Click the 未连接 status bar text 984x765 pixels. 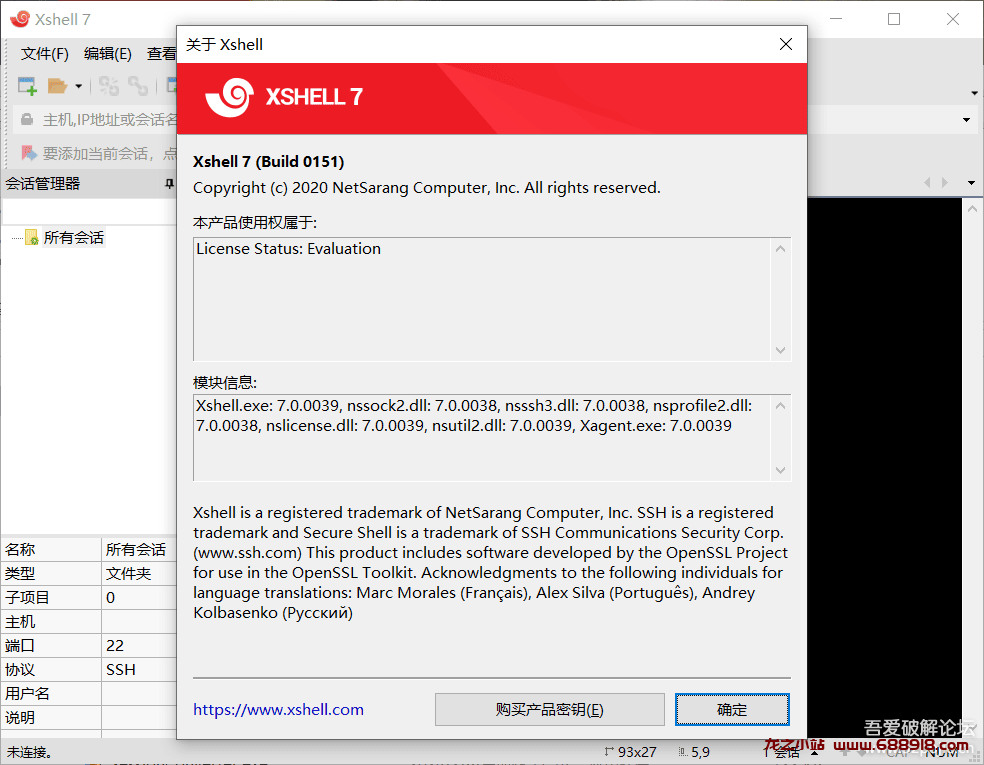pyautogui.click(x=29, y=752)
